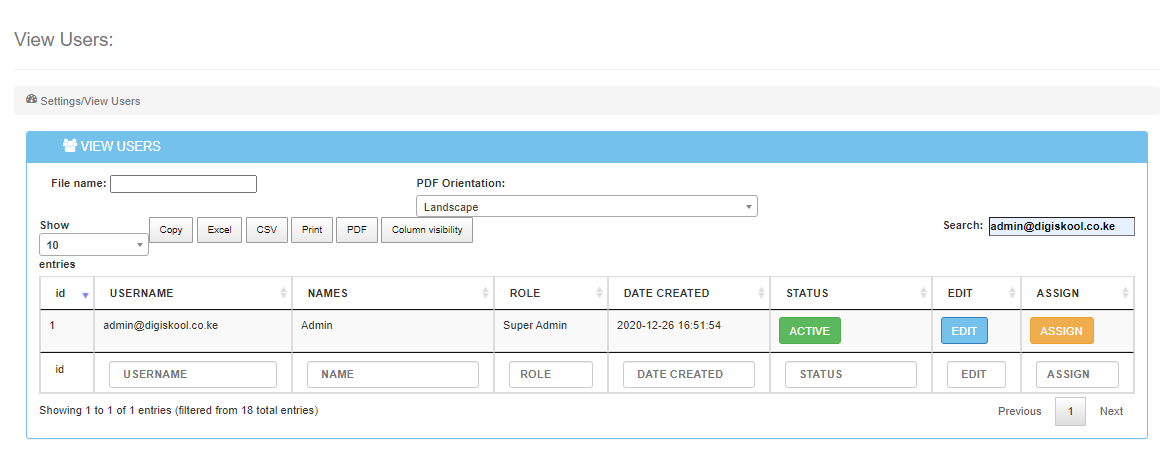
Task: Open the Column visibility menu
Action: pyautogui.click(x=427, y=230)
